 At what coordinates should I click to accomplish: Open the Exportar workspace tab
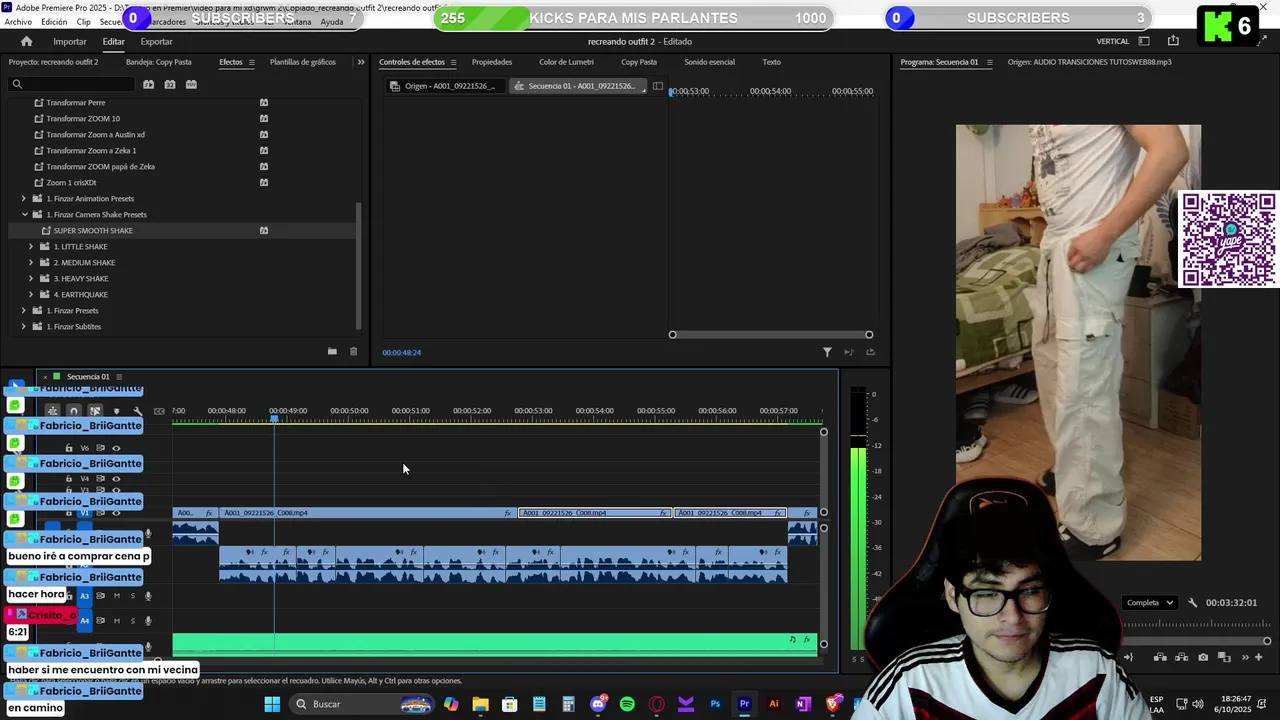pos(156,41)
